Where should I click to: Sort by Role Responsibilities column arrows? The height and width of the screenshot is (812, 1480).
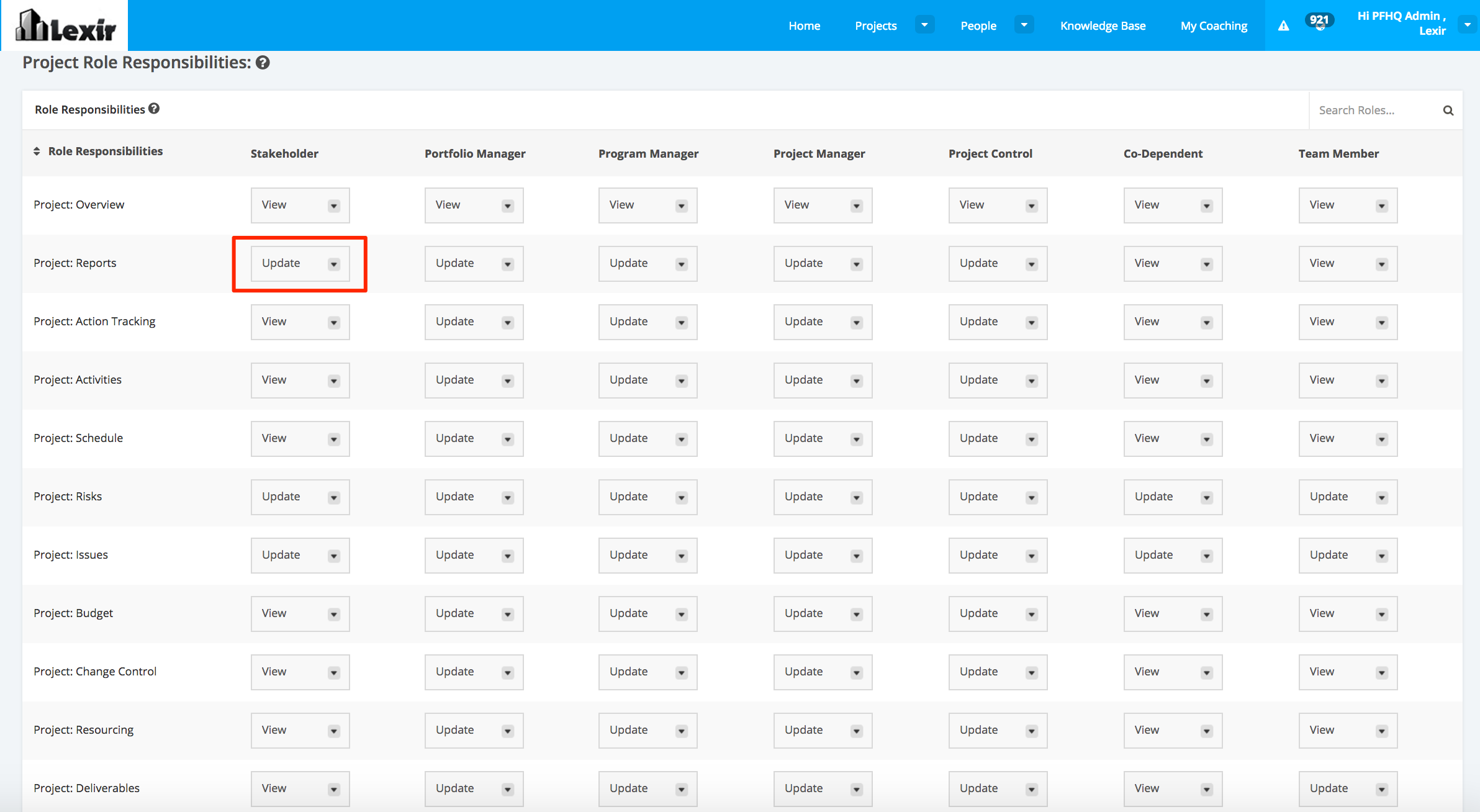(x=37, y=151)
